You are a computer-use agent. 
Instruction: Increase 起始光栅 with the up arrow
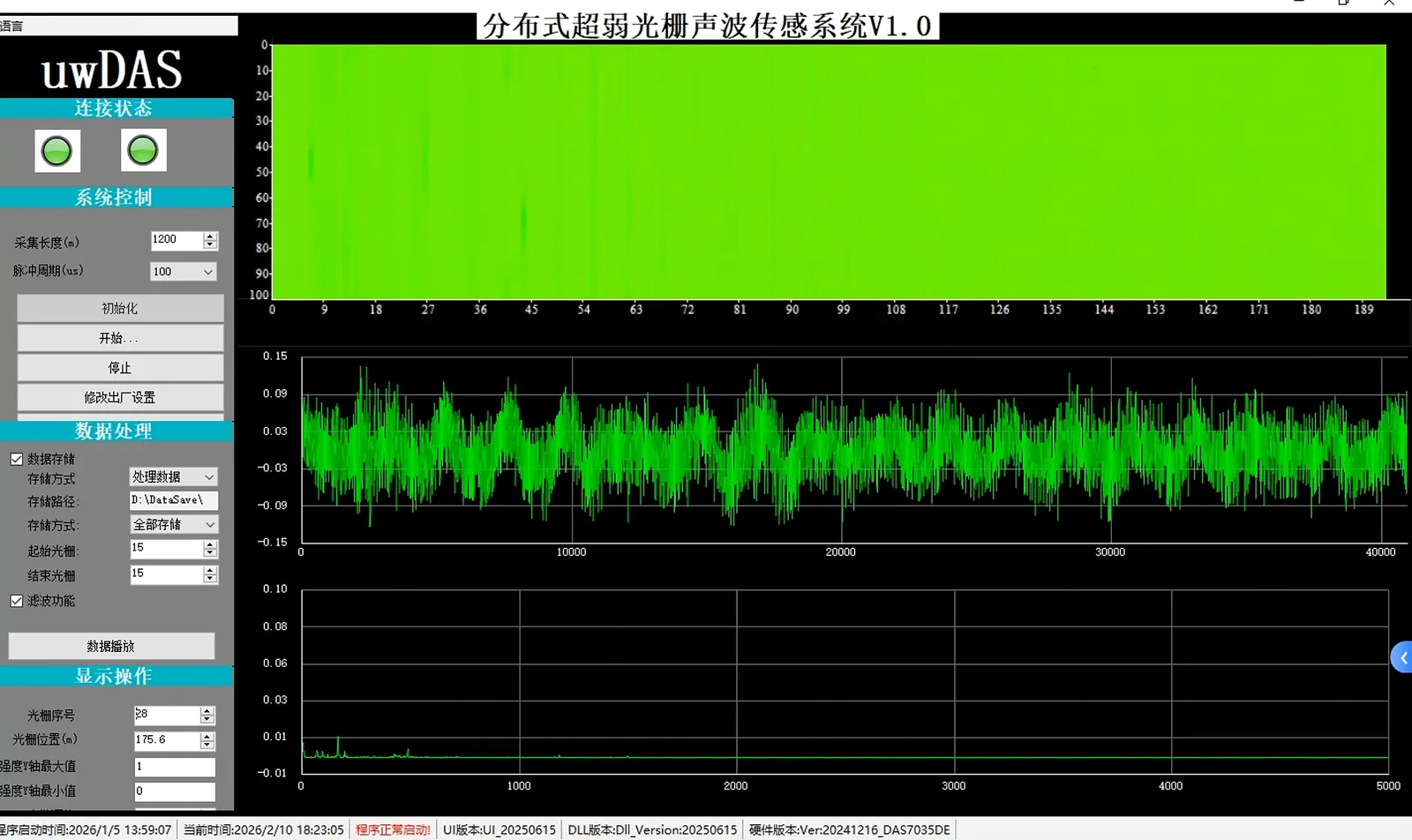click(x=210, y=544)
